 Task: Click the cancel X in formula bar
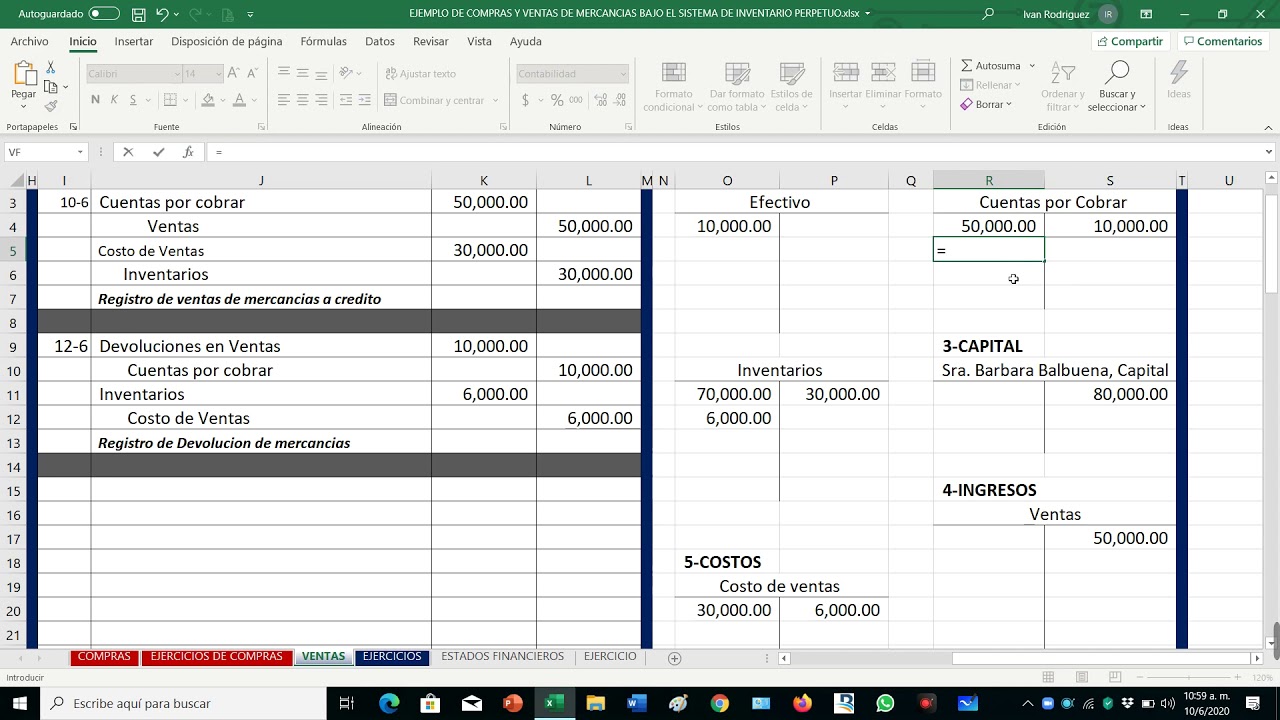click(x=128, y=152)
